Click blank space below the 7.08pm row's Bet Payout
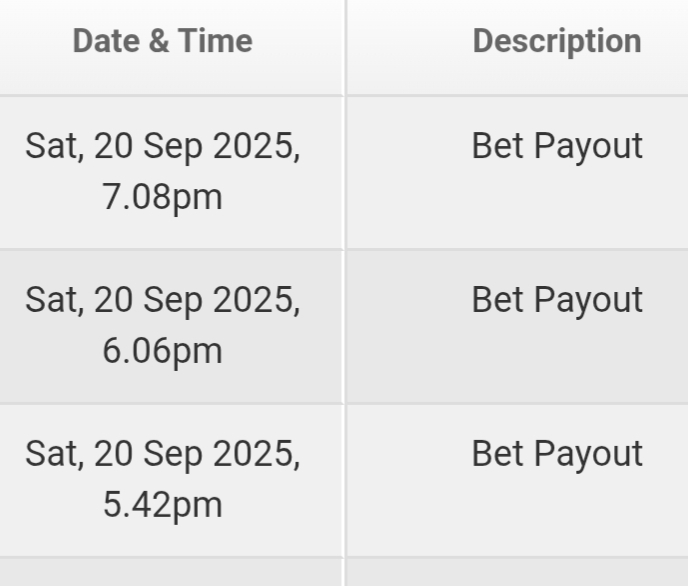The width and height of the screenshot is (688, 586). pos(557,206)
